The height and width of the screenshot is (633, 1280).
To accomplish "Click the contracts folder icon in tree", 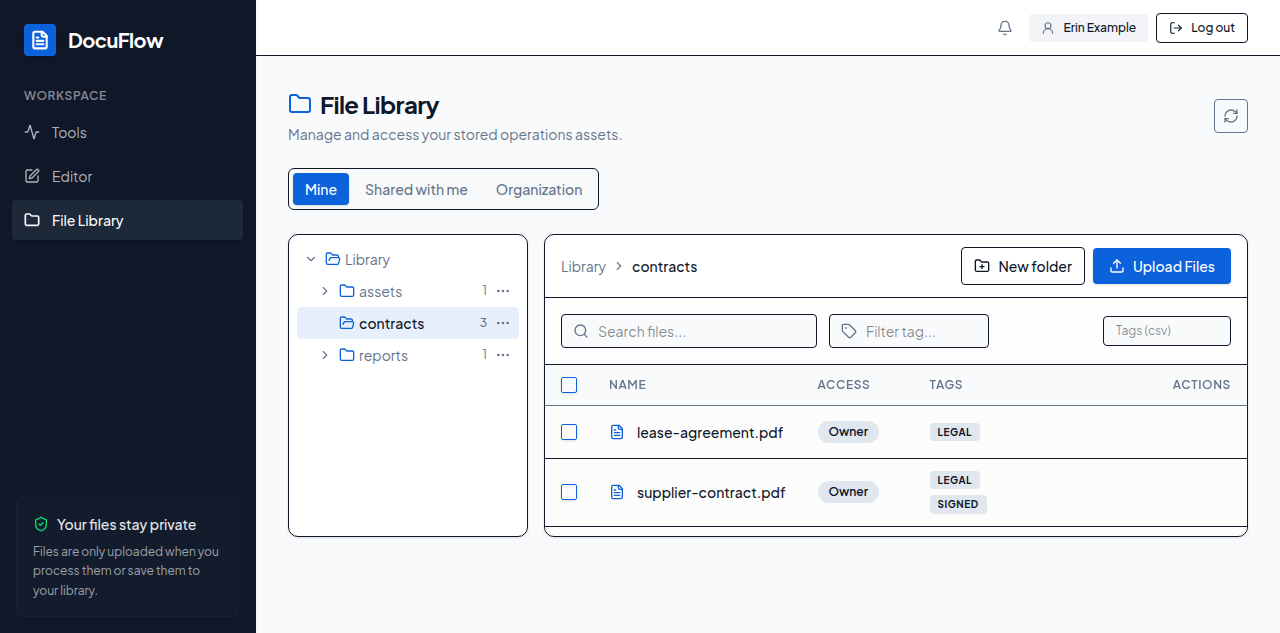I will pyautogui.click(x=347, y=323).
